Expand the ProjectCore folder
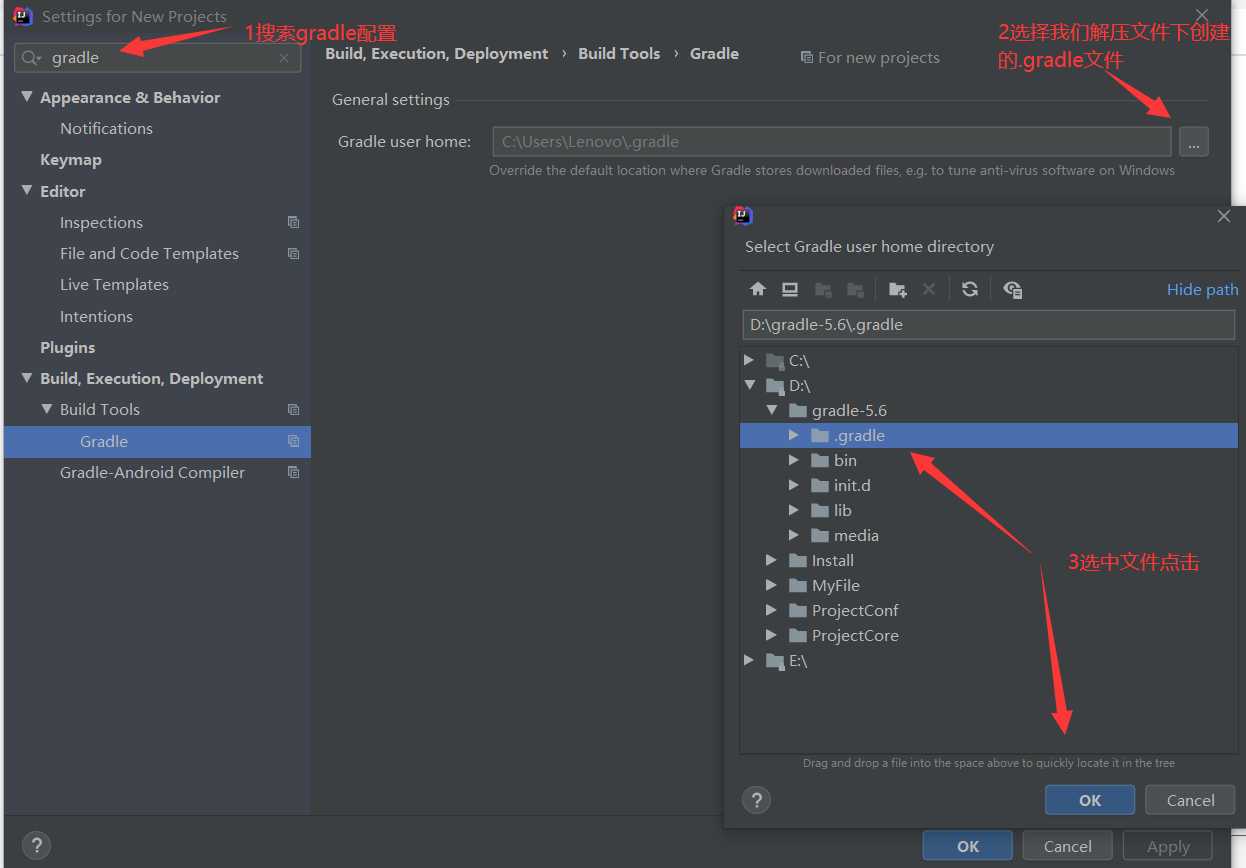The height and width of the screenshot is (868, 1246). pos(771,635)
